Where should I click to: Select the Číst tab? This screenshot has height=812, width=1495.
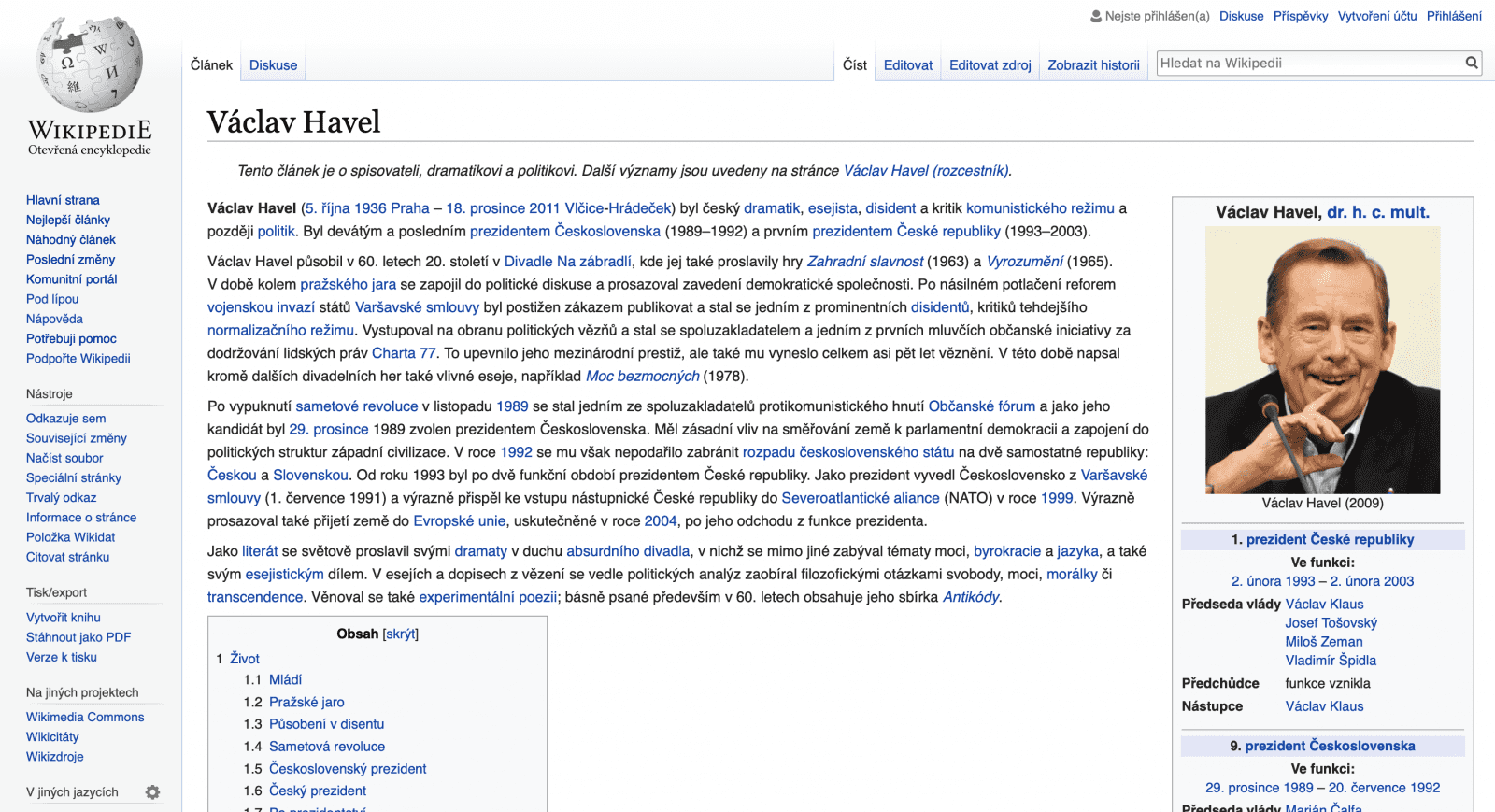(855, 64)
